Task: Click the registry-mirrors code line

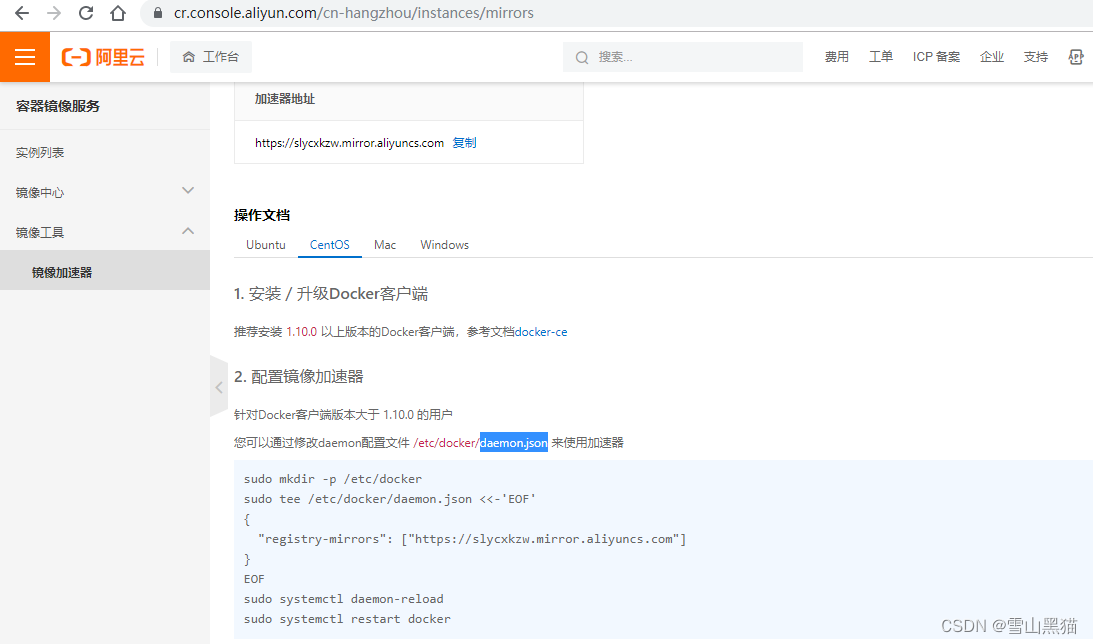Action: (x=472, y=539)
